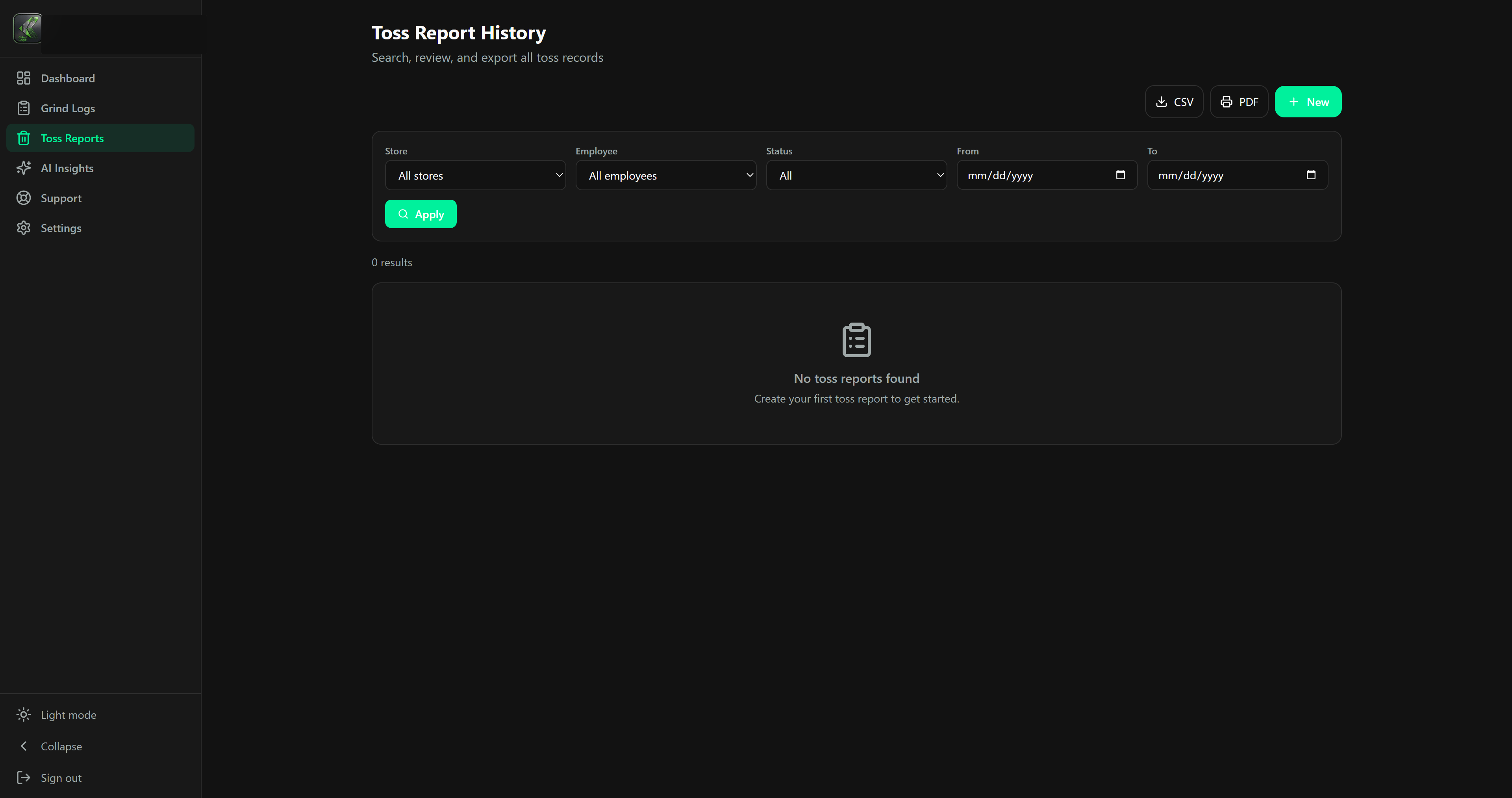Open the All stores dropdown
The width and height of the screenshot is (1512, 798).
475,176
